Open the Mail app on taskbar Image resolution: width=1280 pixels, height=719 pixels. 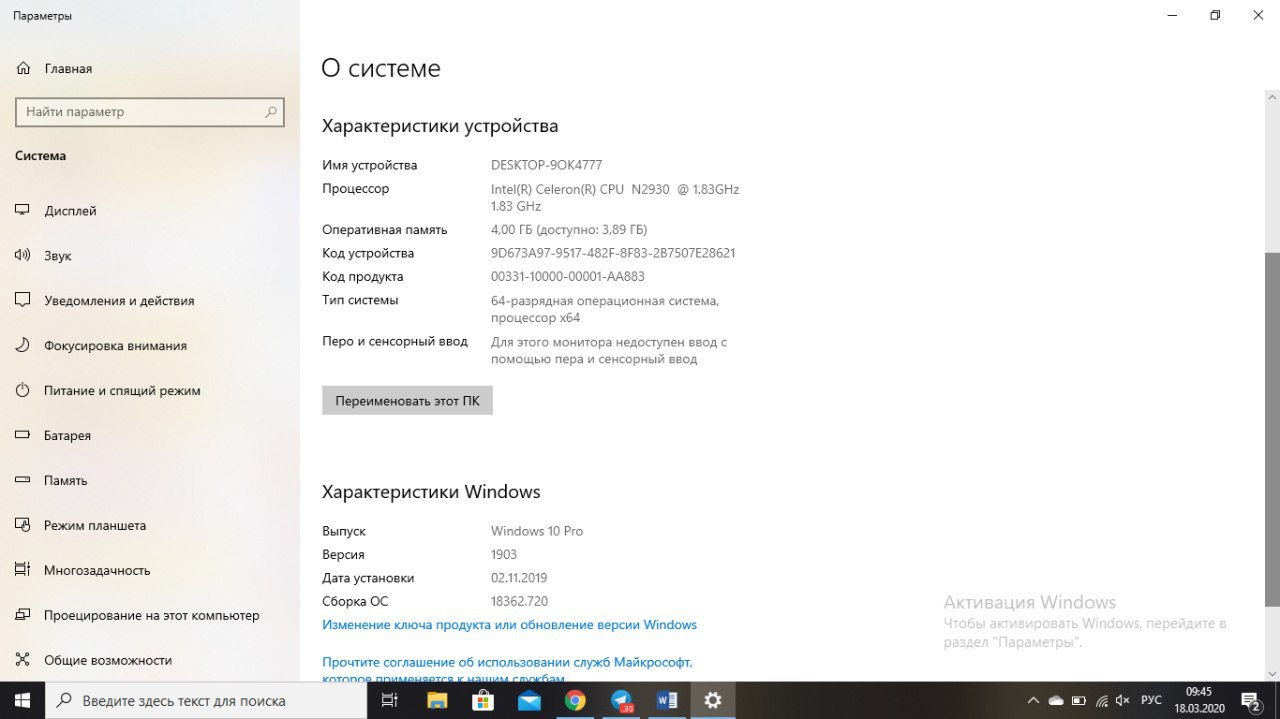point(529,700)
